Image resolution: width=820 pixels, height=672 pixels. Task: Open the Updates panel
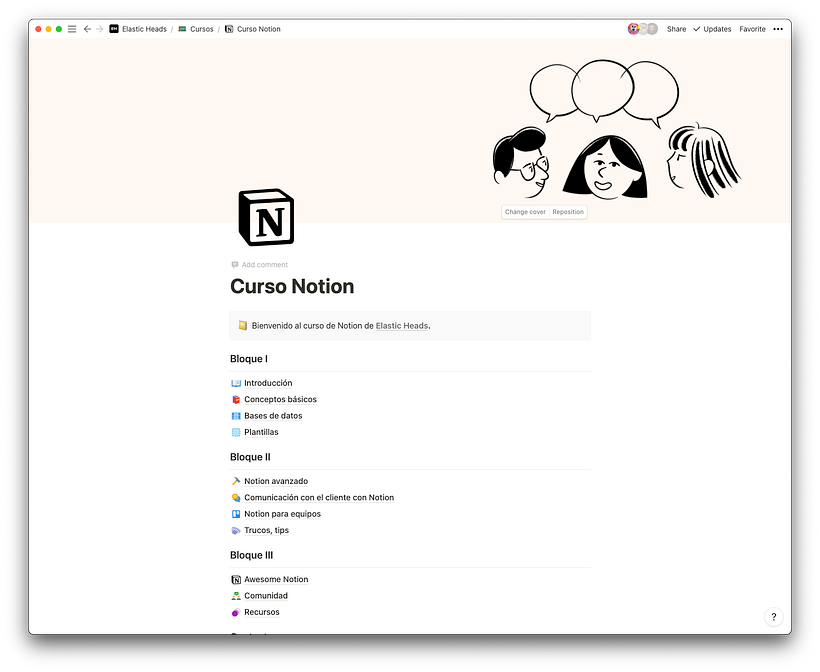[x=712, y=29]
